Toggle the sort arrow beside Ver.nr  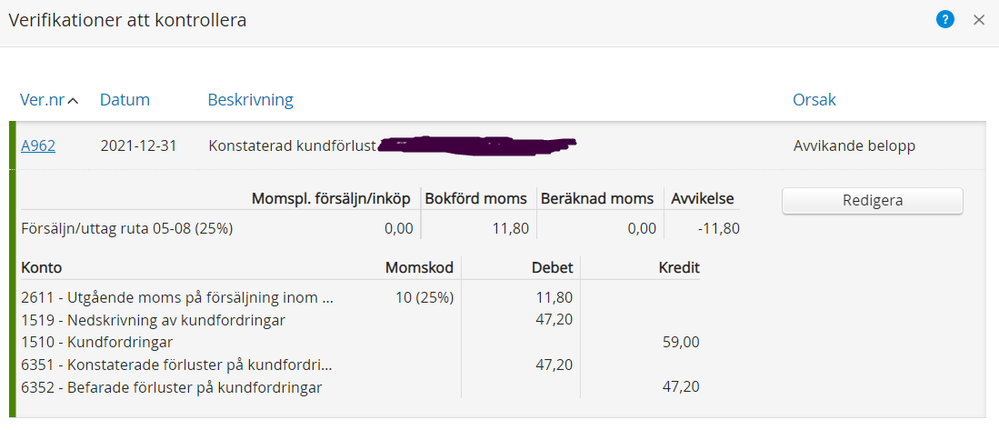[74, 100]
